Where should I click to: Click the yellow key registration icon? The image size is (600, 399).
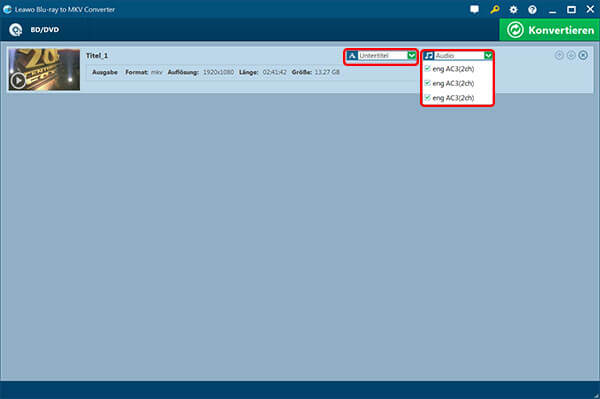tap(494, 10)
